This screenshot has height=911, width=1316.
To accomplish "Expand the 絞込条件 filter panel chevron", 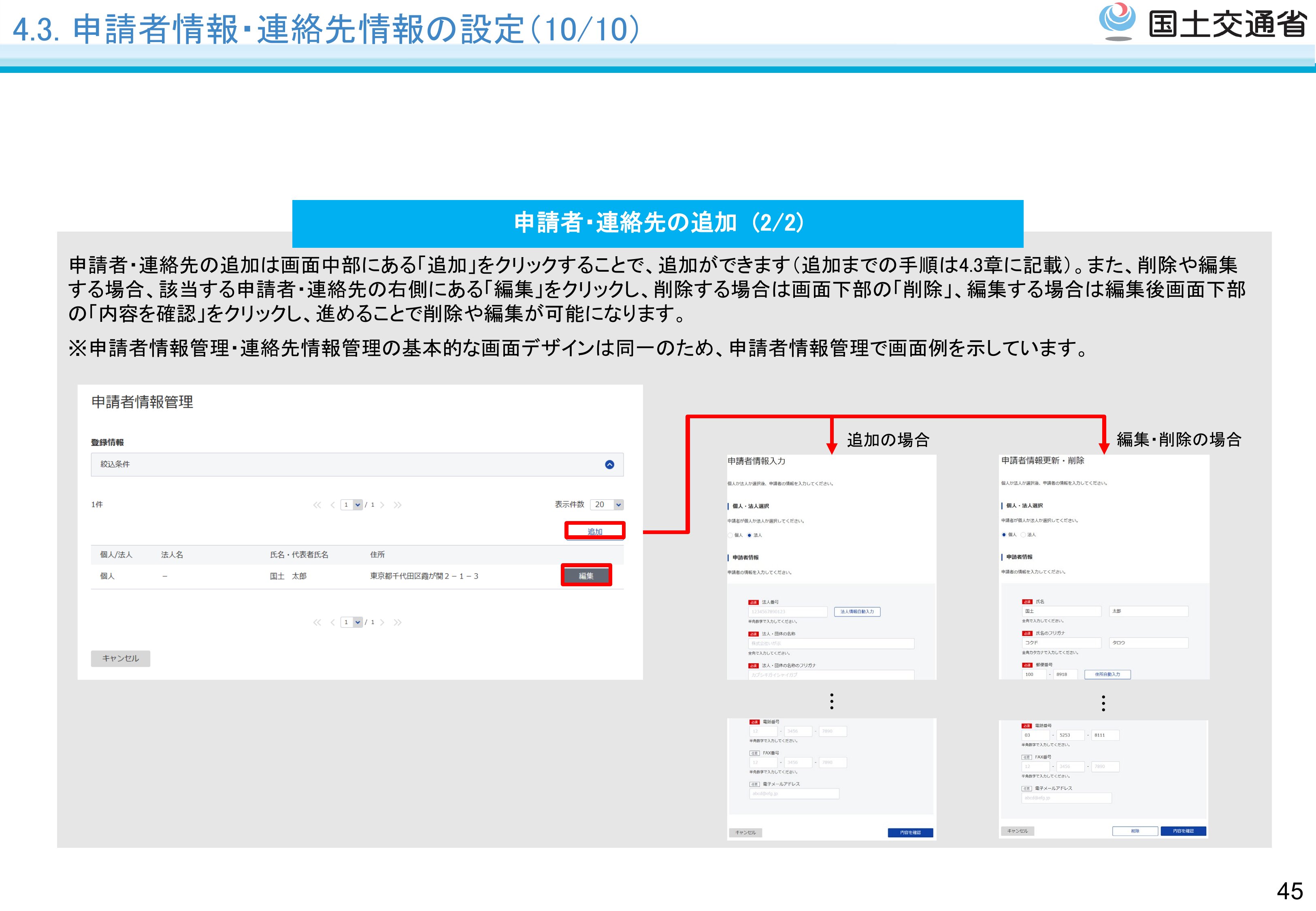I will (609, 465).
